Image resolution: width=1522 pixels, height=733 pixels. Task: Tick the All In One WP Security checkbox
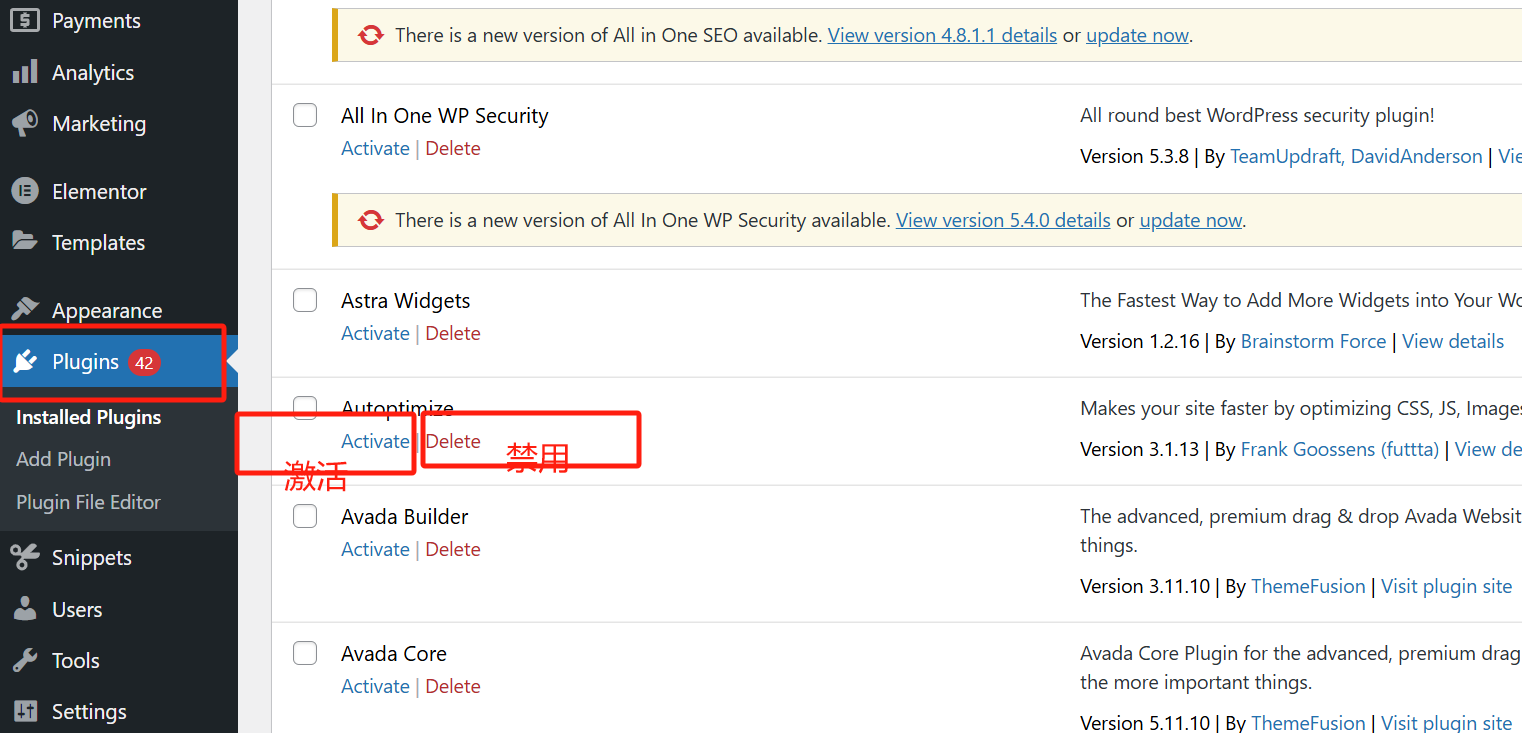[305, 115]
